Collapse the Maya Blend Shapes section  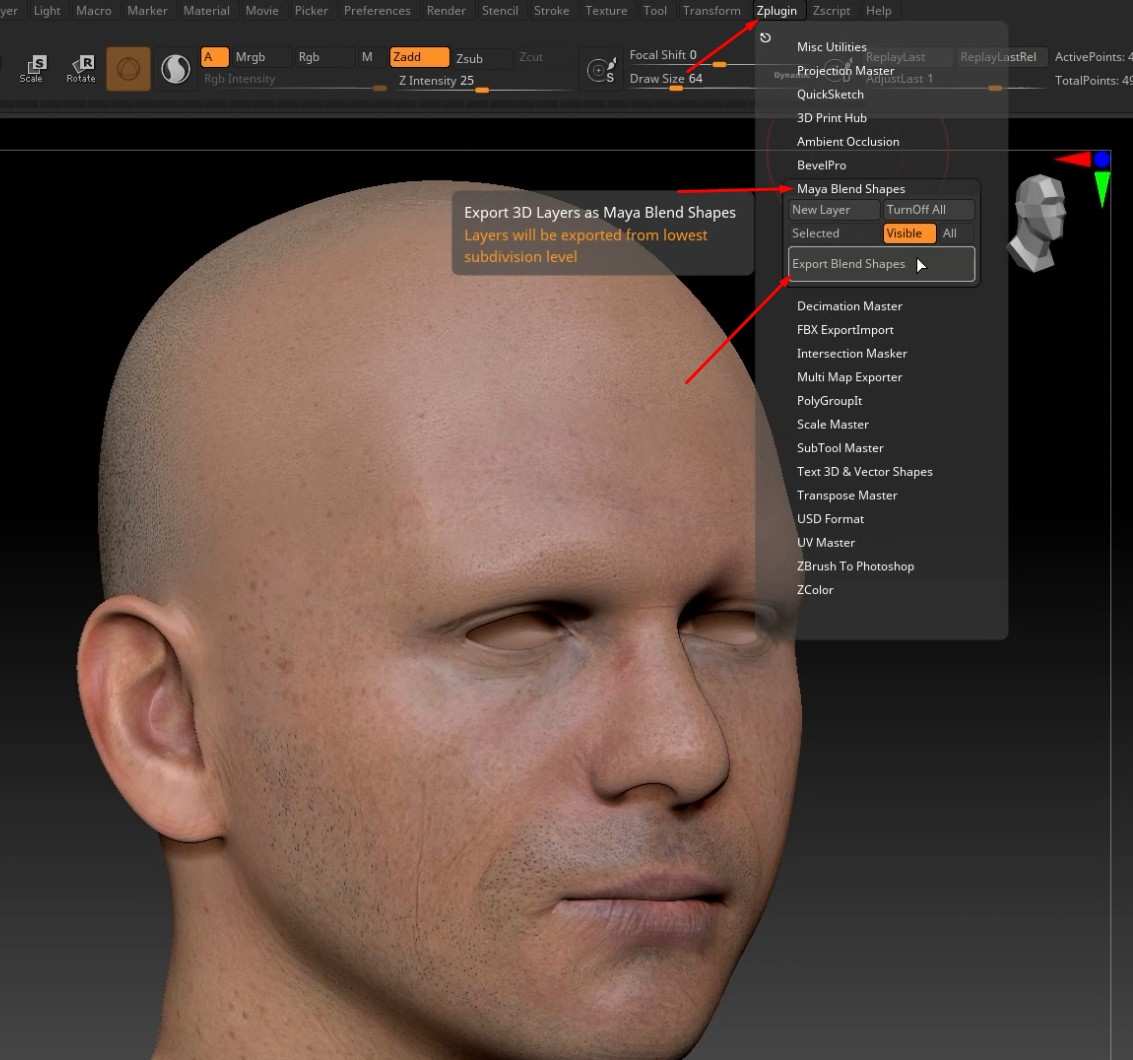(x=850, y=189)
